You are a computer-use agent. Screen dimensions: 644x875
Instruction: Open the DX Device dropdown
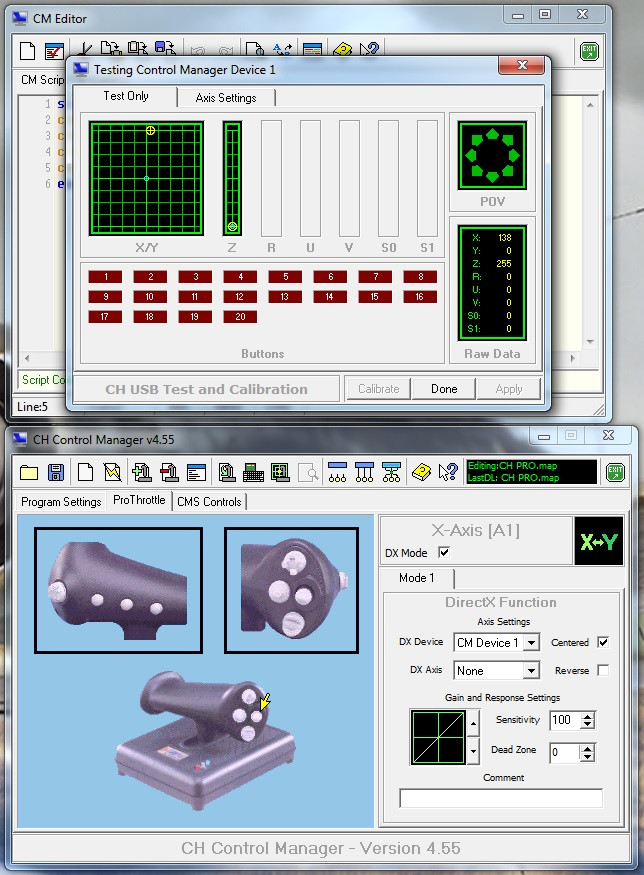pyautogui.click(x=532, y=642)
